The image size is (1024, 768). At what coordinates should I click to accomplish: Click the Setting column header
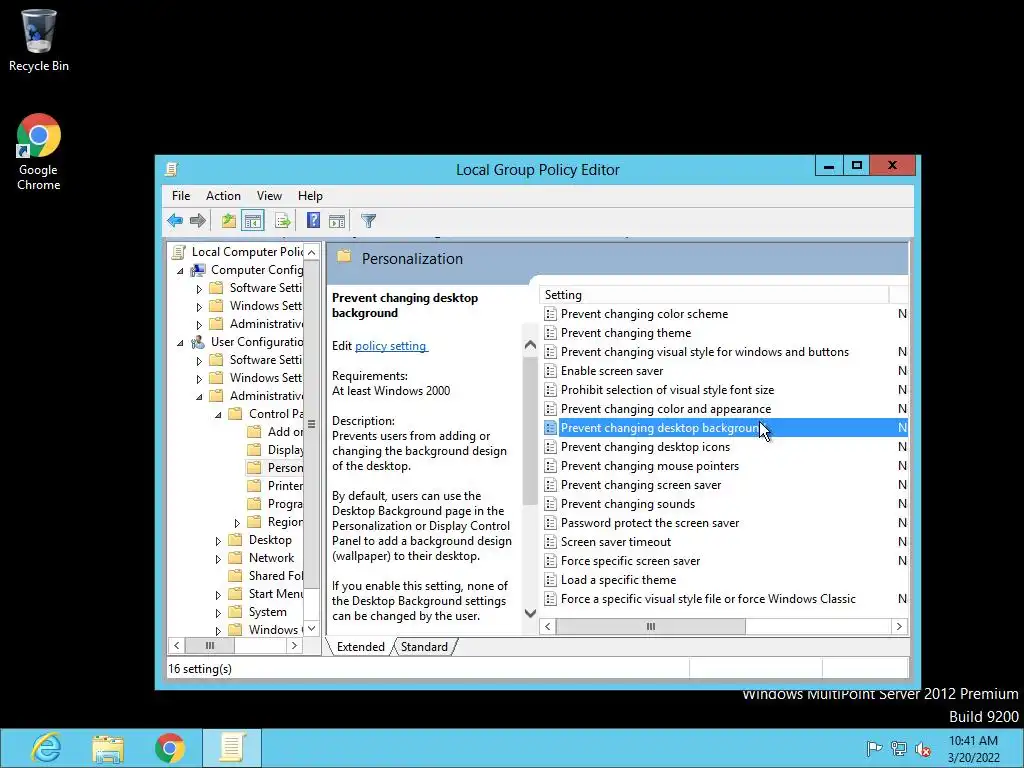coord(715,295)
